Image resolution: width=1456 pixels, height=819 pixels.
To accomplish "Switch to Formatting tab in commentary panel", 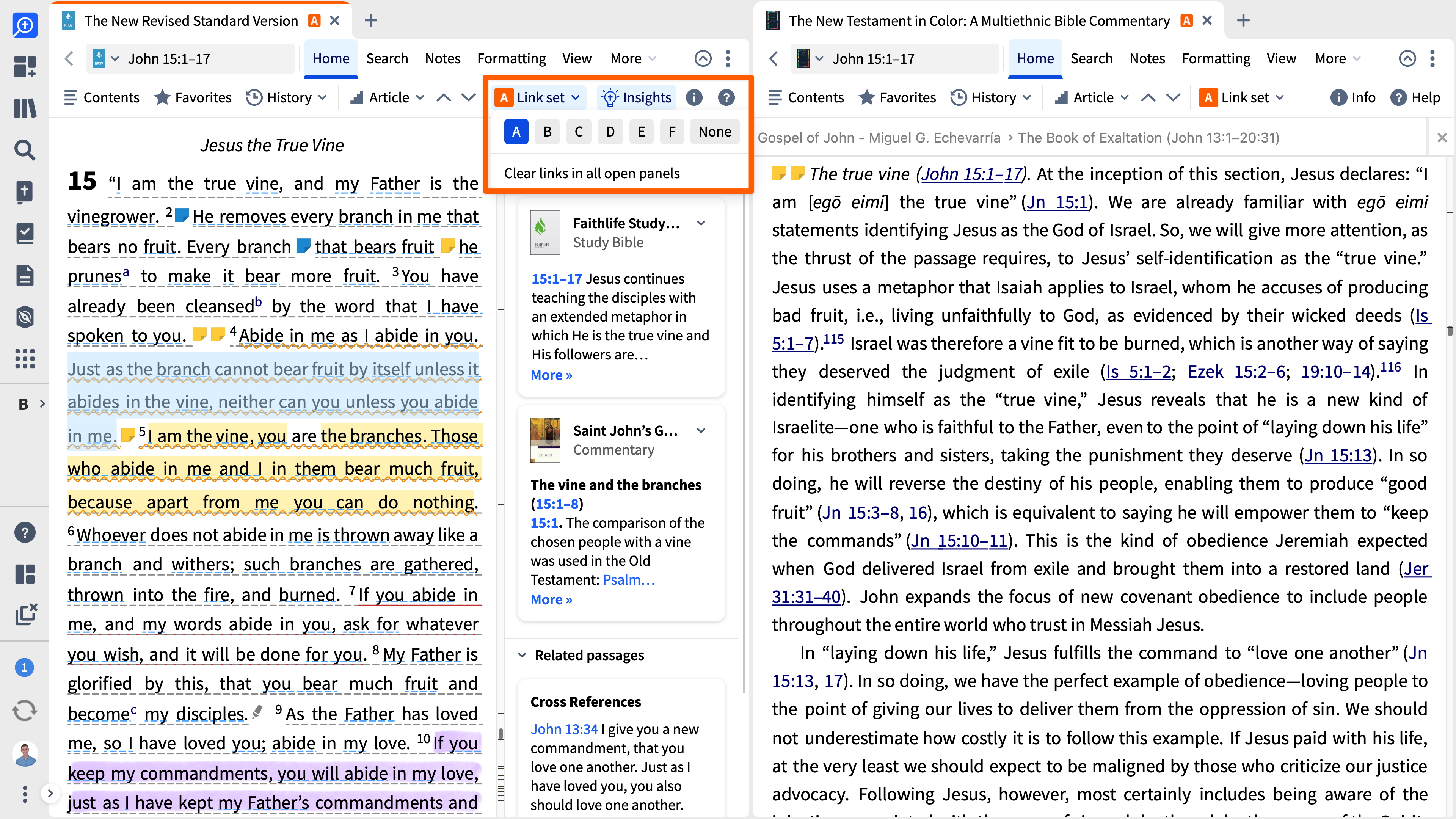I will 1216,59.
